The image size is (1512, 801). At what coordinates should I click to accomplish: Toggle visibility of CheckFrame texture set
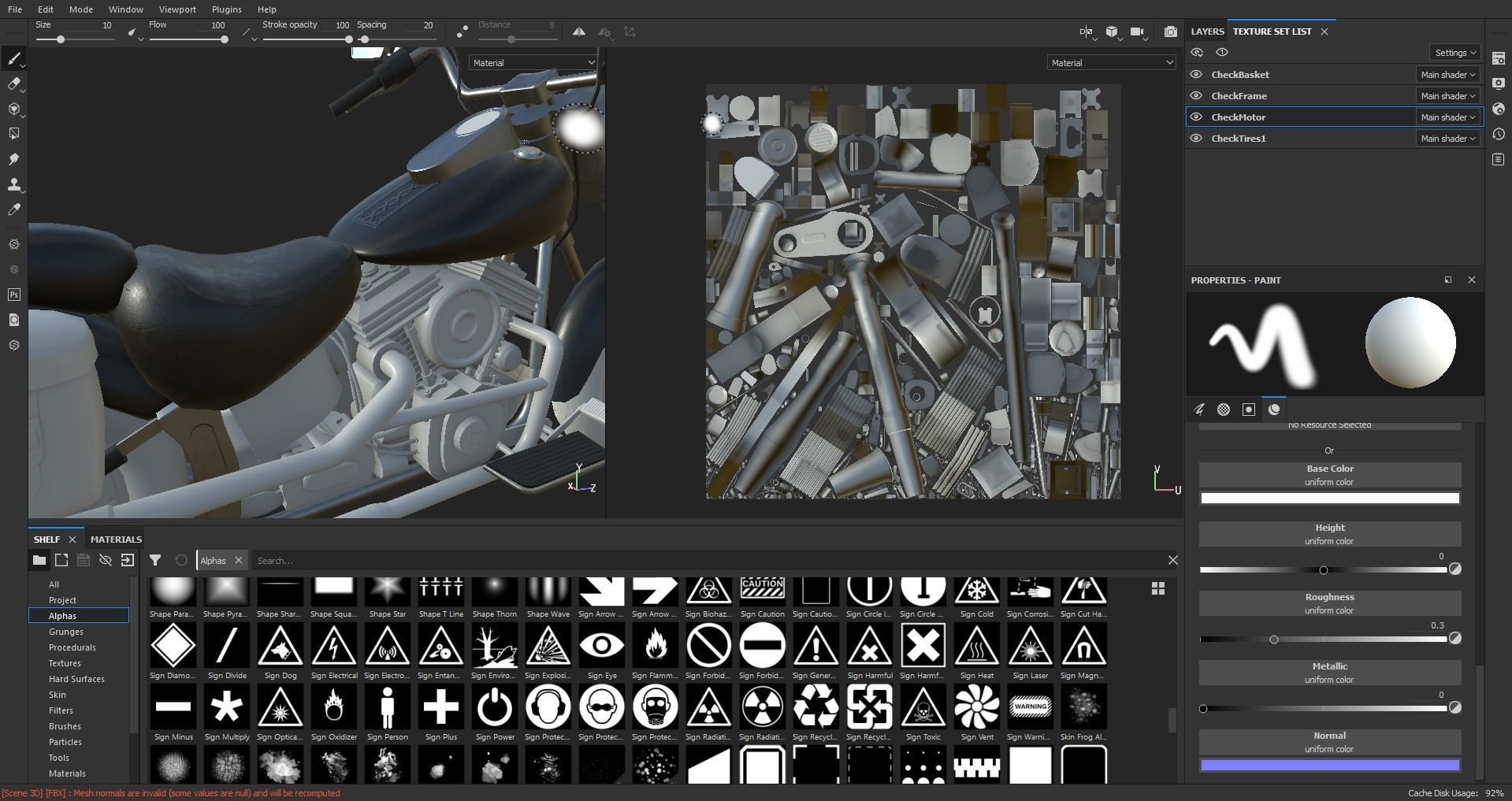click(x=1196, y=95)
